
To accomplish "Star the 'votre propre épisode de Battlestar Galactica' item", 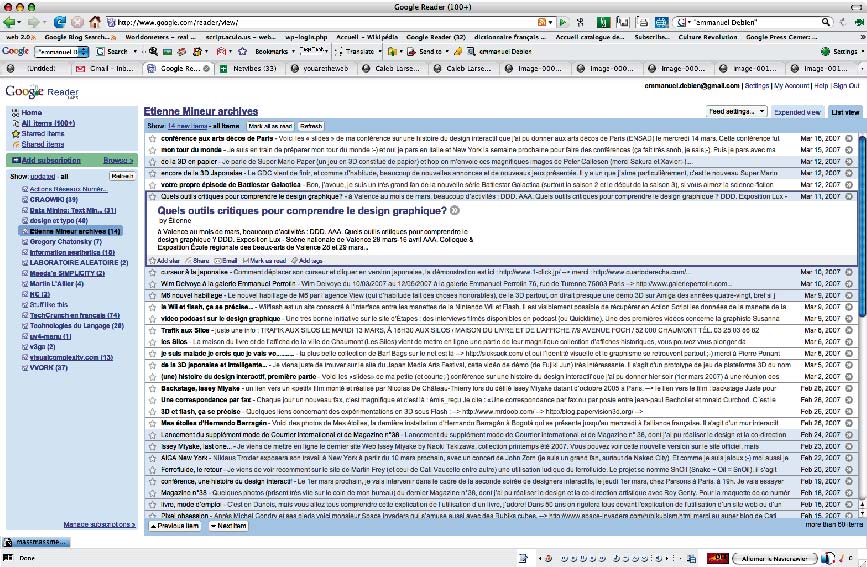I will tap(152, 185).
